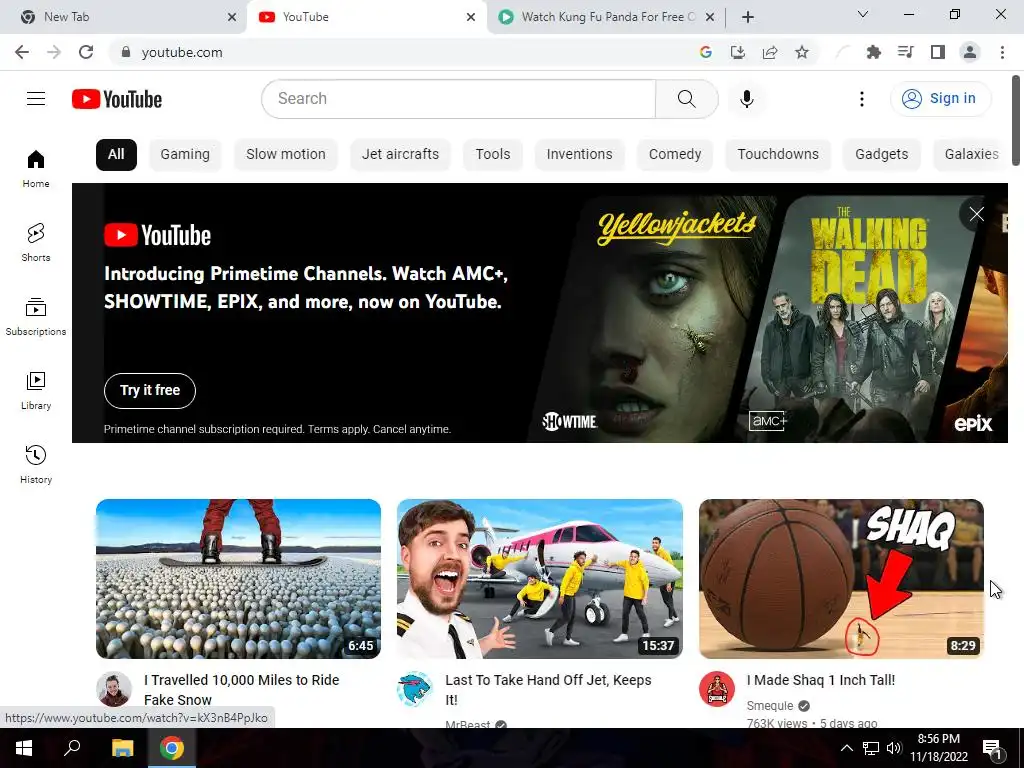Viewport: 1024px width, 768px height.
Task: Open Chrome's three-dot menu
Action: [1002, 52]
